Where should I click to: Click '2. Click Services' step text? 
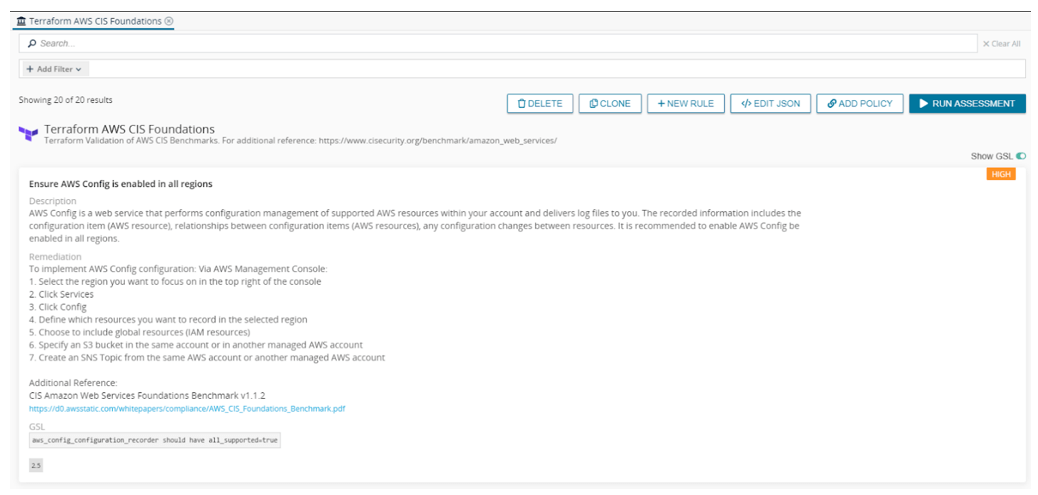click(x=62, y=294)
